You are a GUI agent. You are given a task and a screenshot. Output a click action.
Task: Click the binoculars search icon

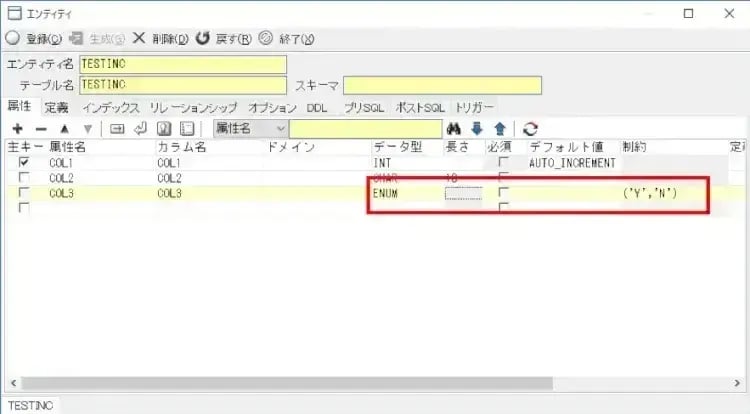click(x=453, y=129)
